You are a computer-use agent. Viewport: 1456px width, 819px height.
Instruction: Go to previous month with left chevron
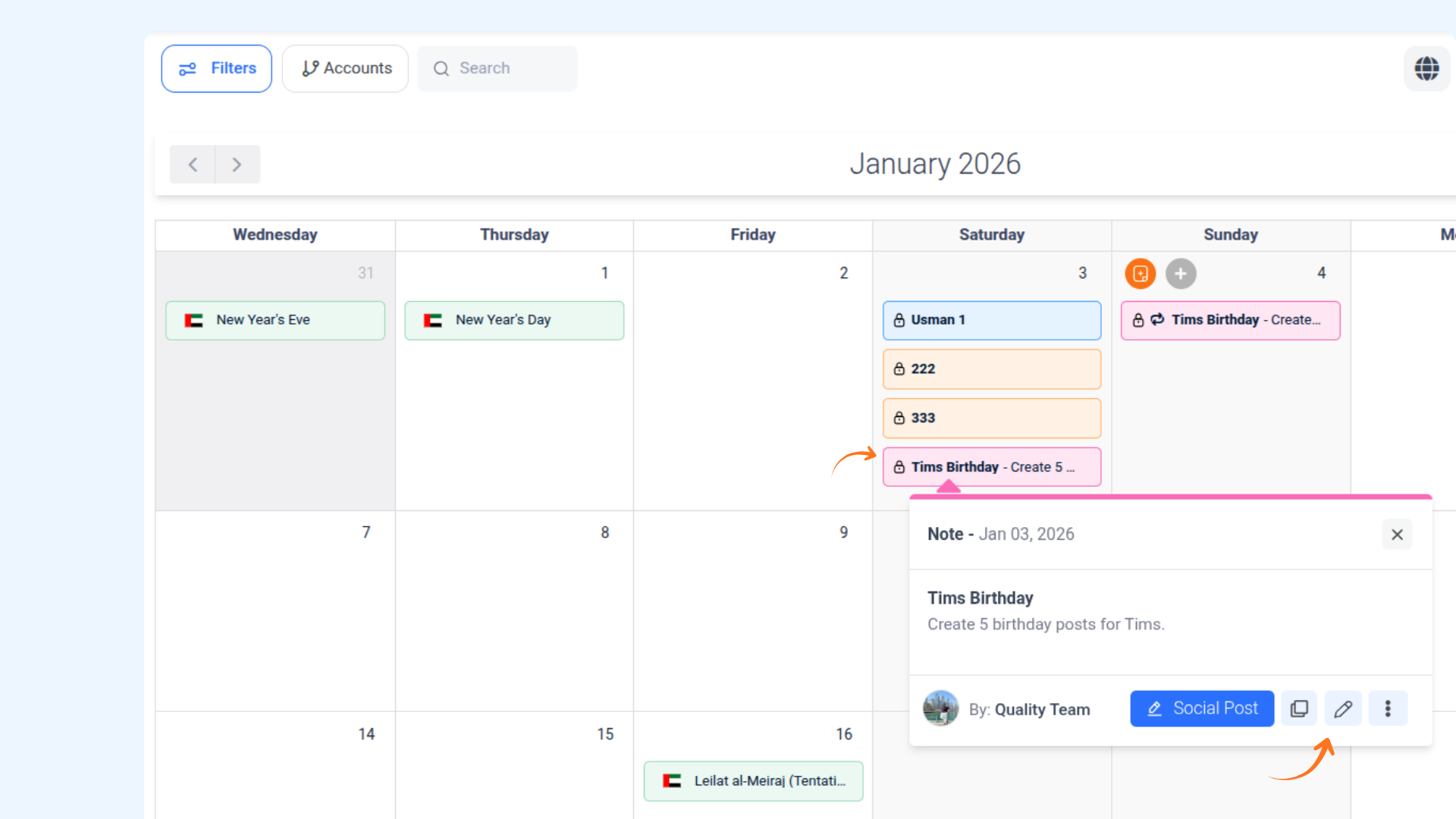pyautogui.click(x=193, y=165)
